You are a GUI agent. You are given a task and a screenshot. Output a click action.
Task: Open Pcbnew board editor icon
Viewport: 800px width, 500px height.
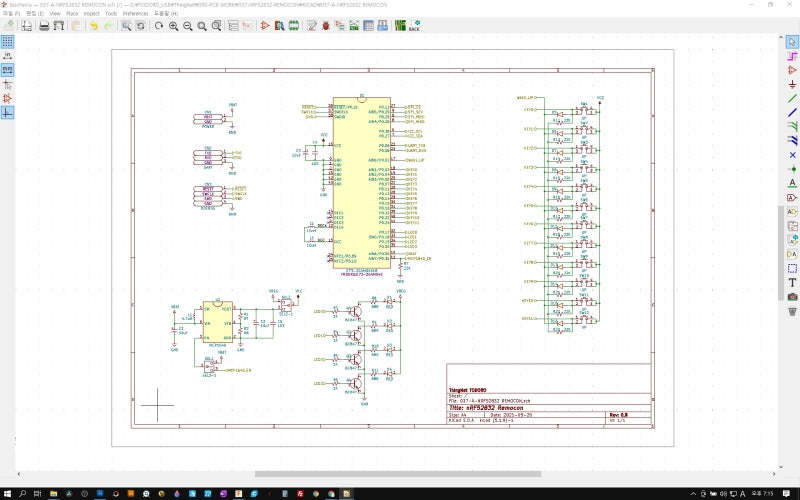(x=401, y=26)
